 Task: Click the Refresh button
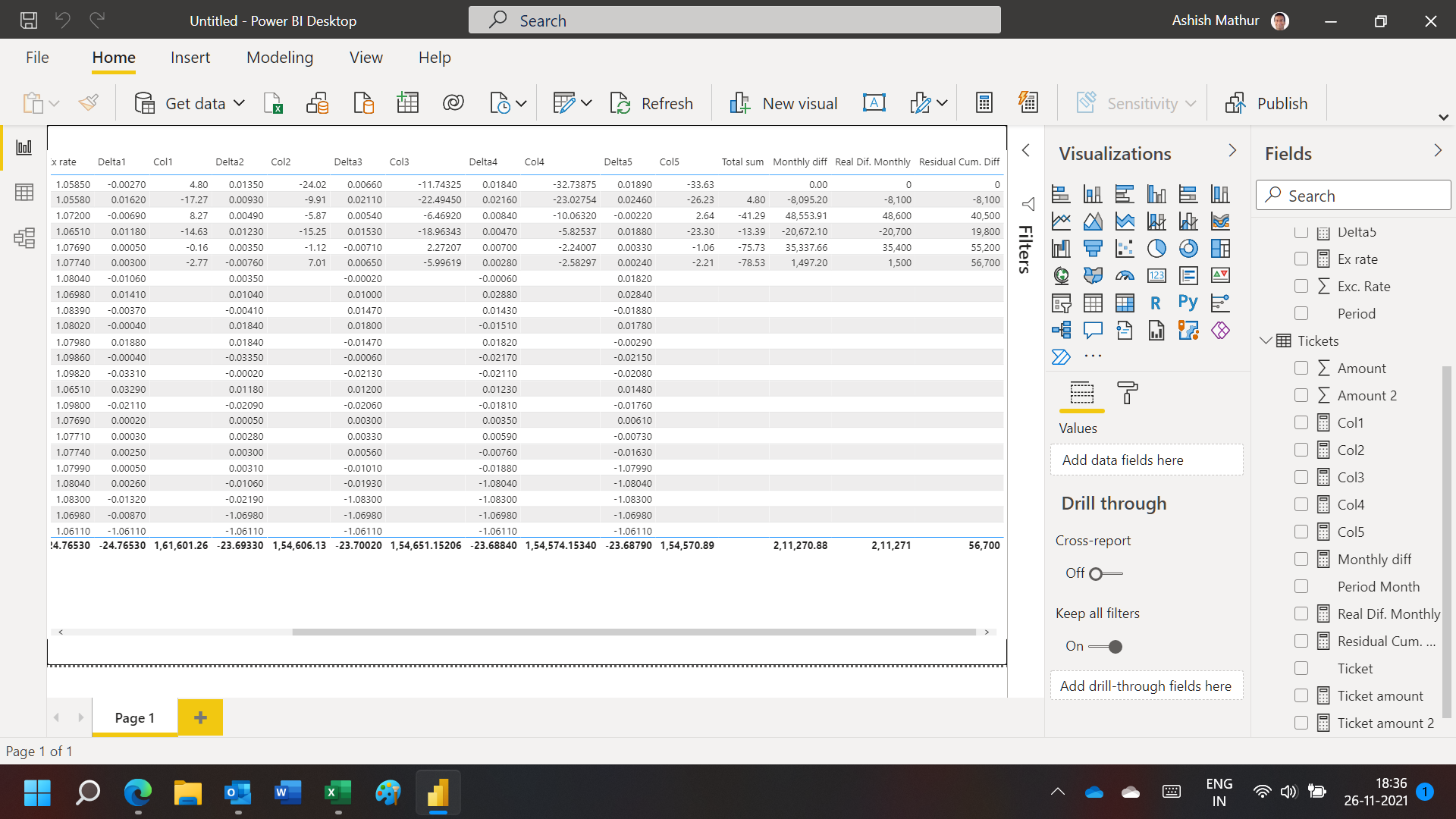coord(651,103)
